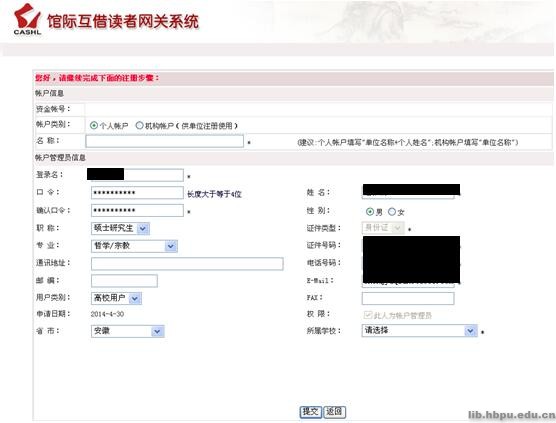This screenshot has width=556, height=423.
Task: Select the 个人帐户 radio button
Action: point(94,125)
